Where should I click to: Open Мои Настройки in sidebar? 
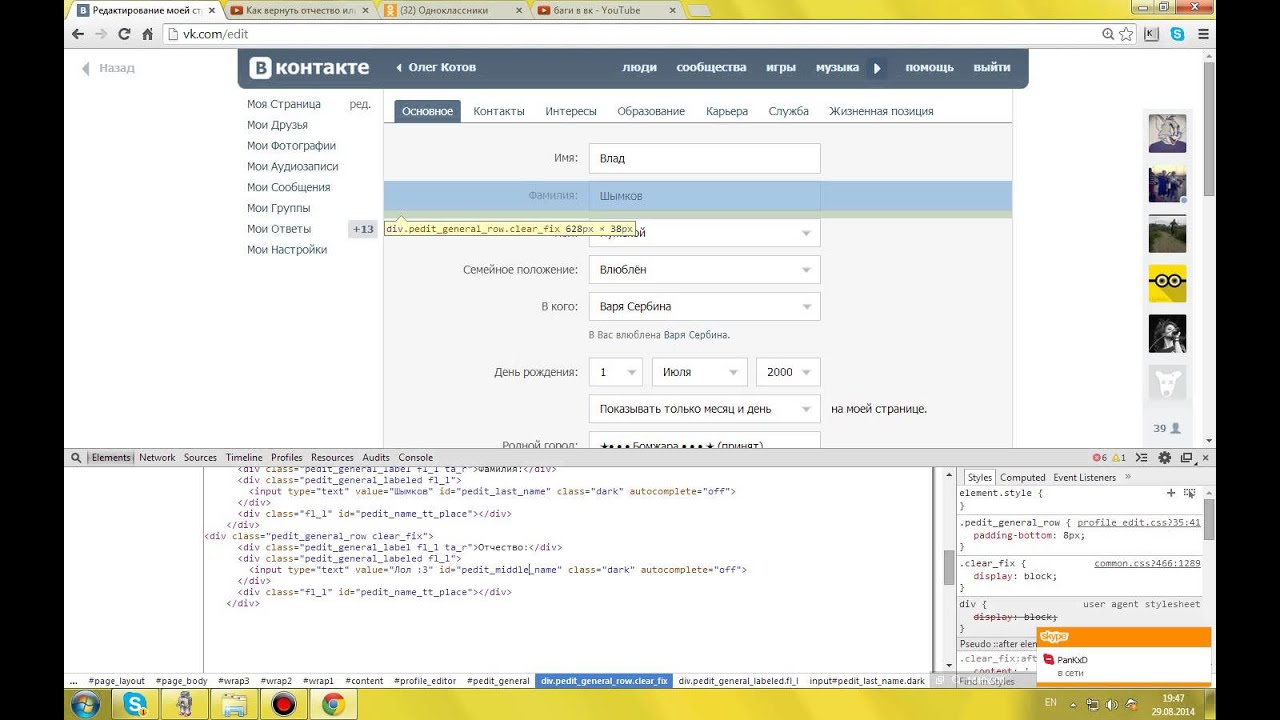[x=287, y=250]
